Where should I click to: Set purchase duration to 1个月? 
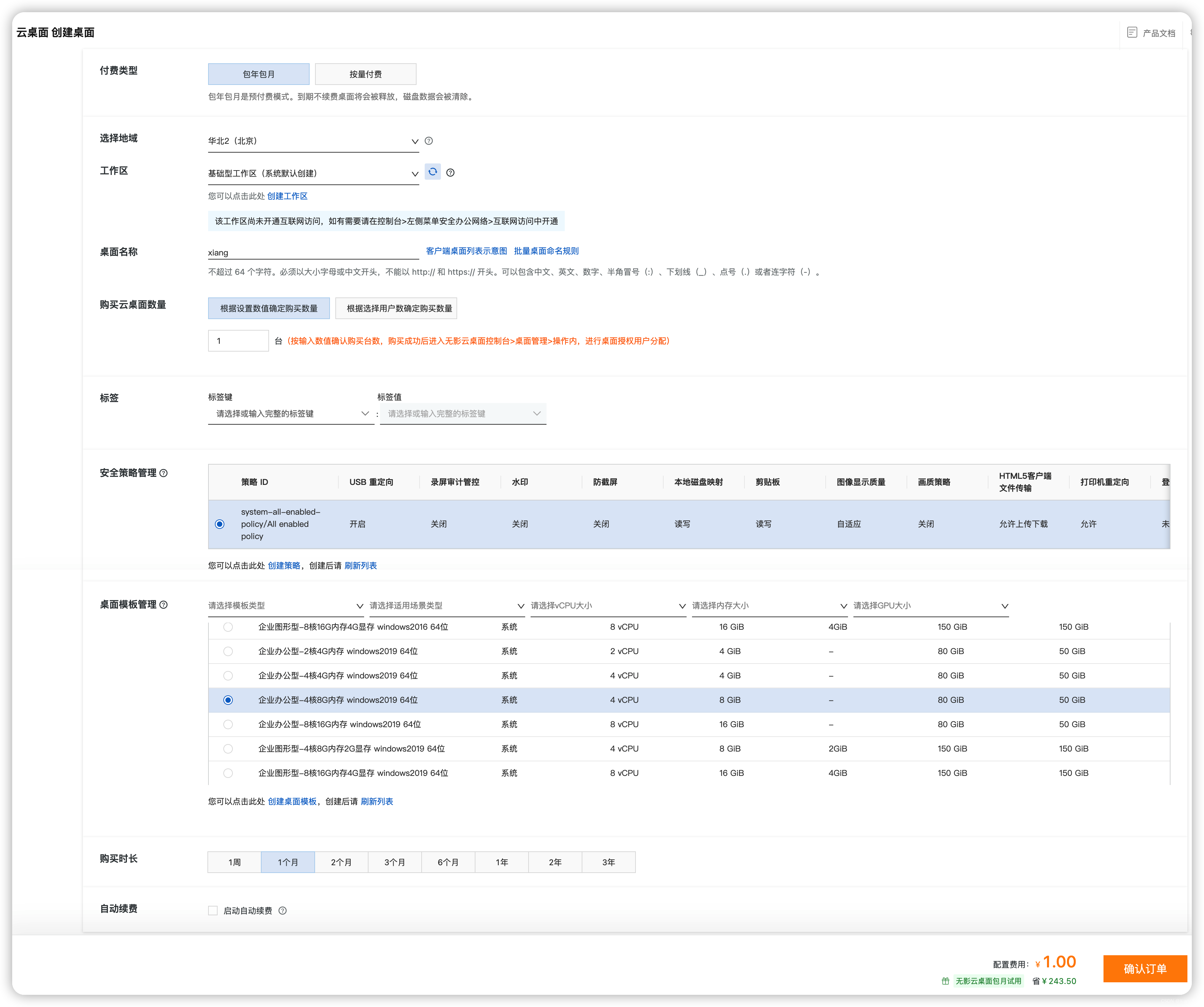[x=288, y=863]
